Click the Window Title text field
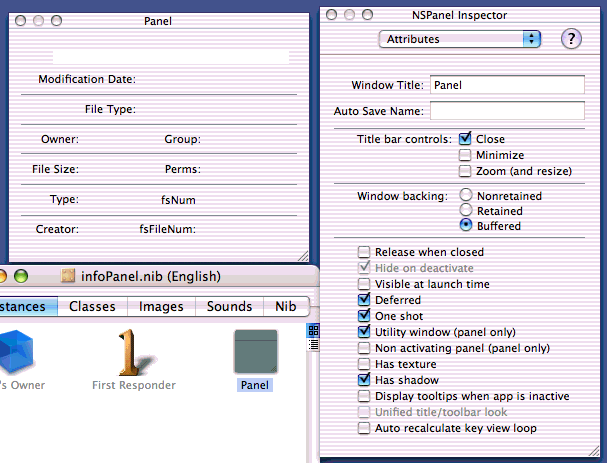This screenshot has height=463, width=607. pos(507,86)
